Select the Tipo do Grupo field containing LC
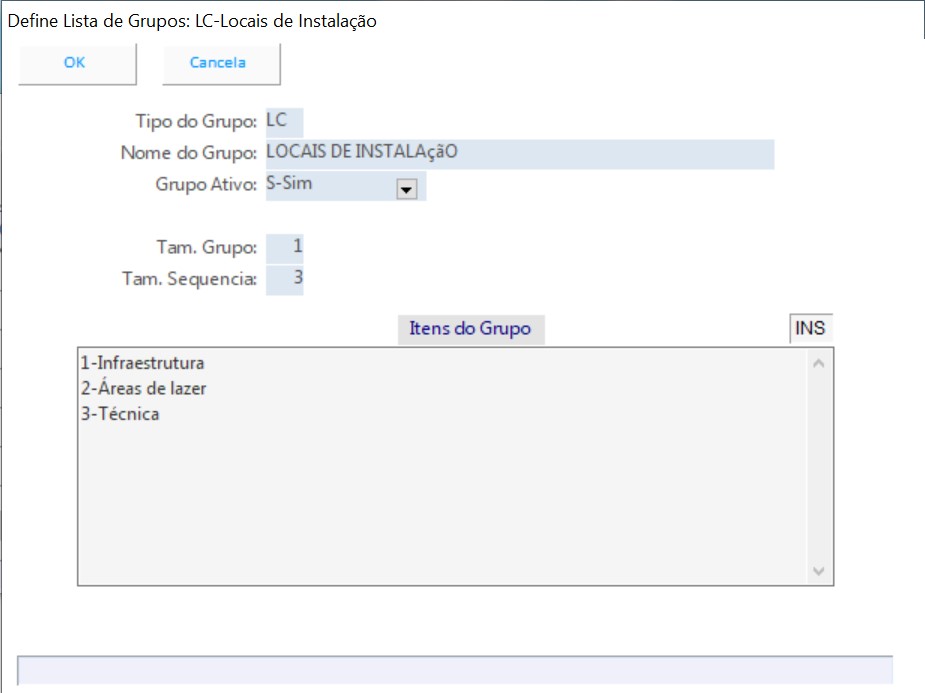The height and width of the screenshot is (693, 925). tap(284, 122)
